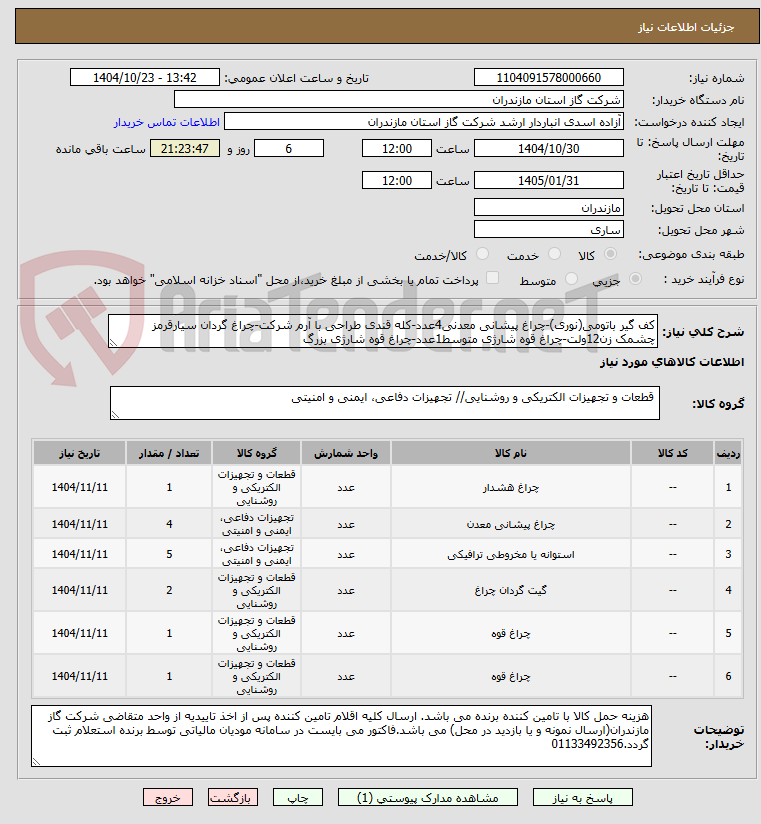The width and height of the screenshot is (761, 824).
Task: Click the خروج exit button
Action: pyautogui.click(x=168, y=797)
